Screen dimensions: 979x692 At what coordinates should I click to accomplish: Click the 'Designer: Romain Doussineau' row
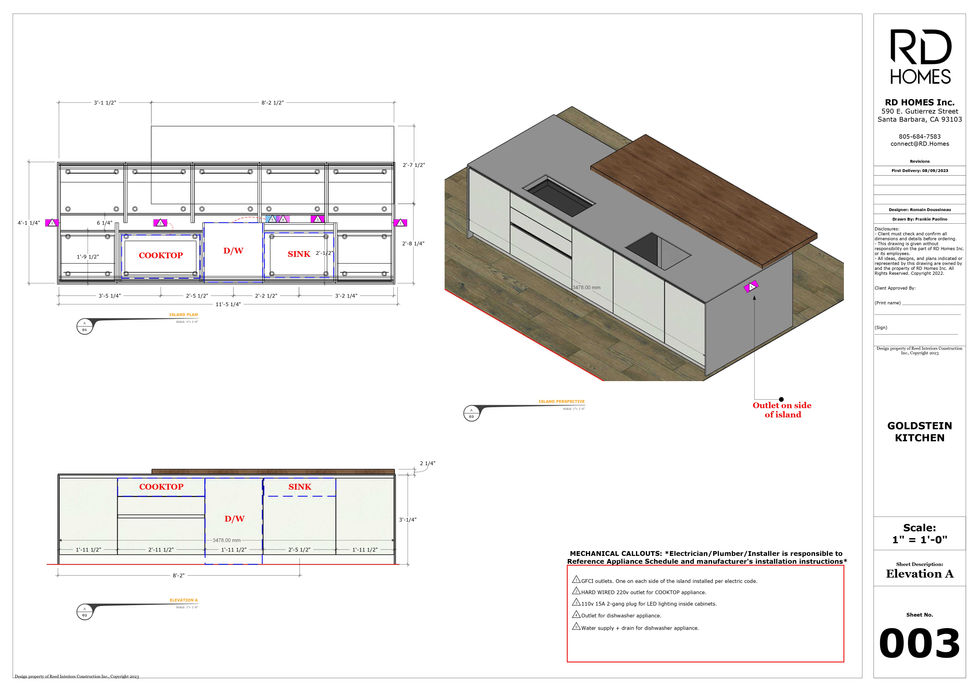tap(920, 210)
